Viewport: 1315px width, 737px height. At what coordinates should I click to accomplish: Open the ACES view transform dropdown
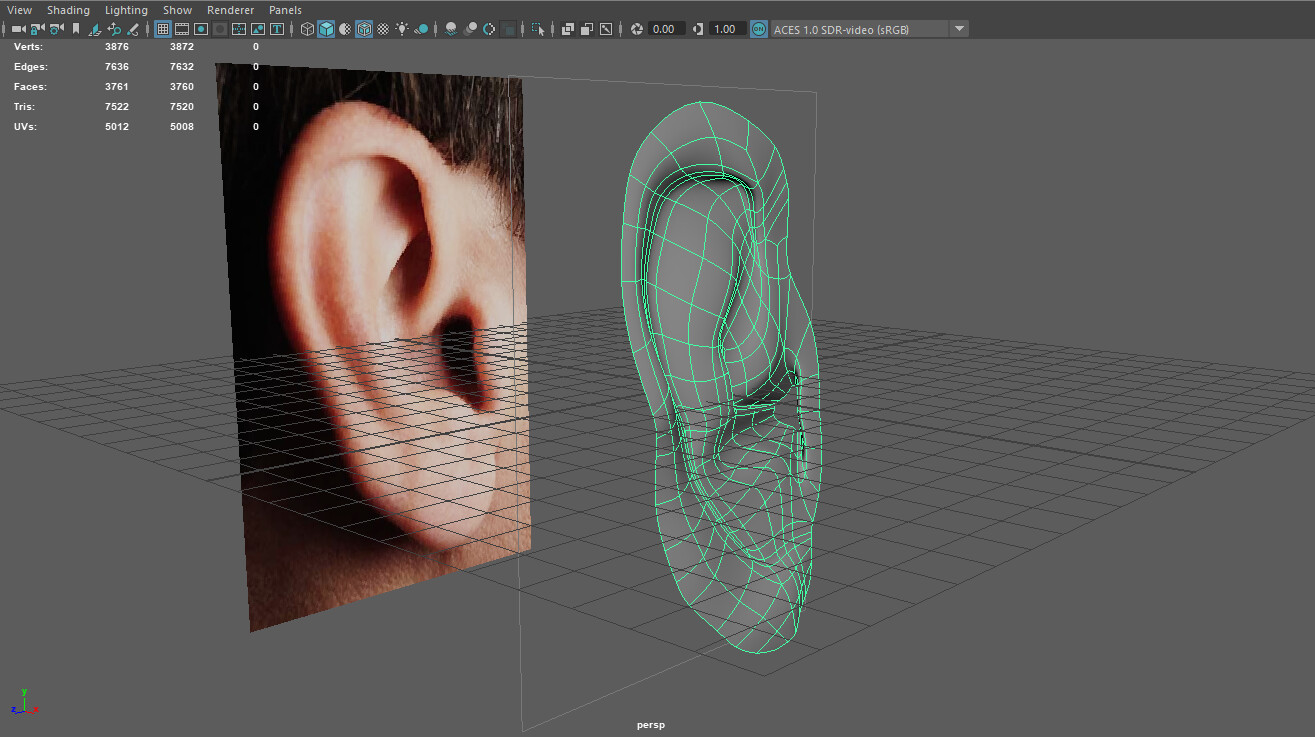tap(959, 29)
